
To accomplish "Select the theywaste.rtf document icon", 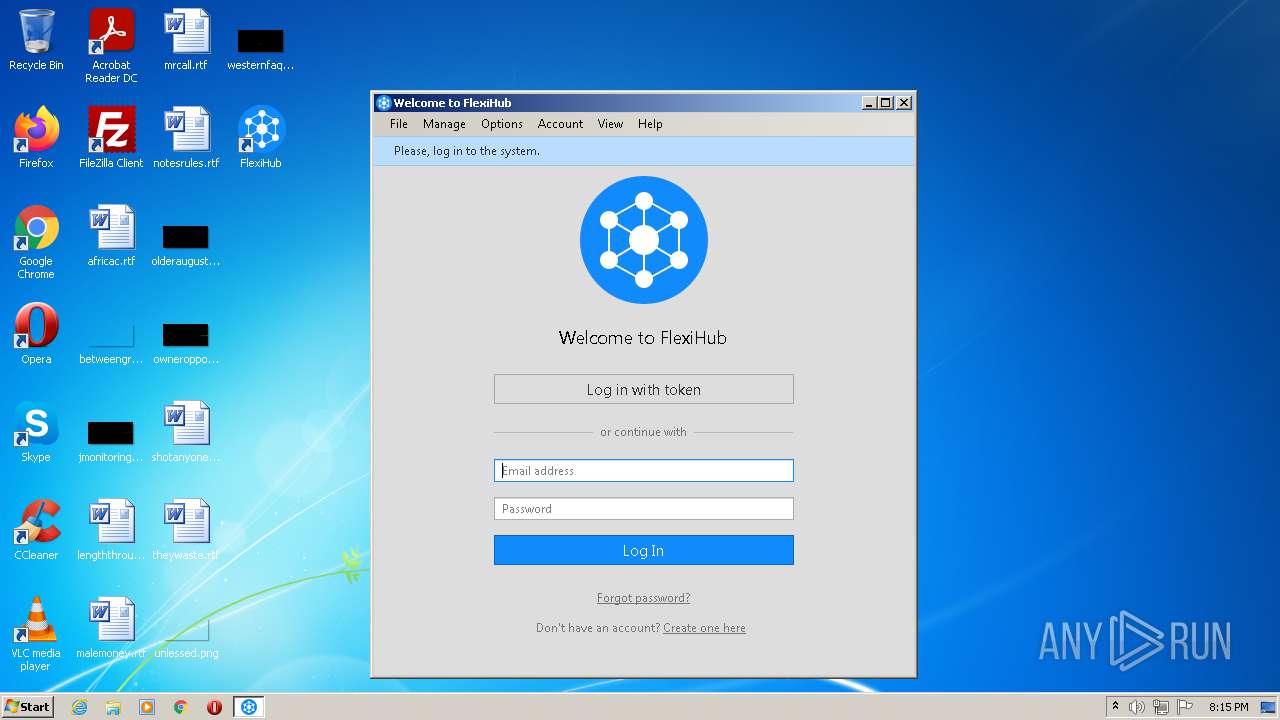I will click(186, 530).
